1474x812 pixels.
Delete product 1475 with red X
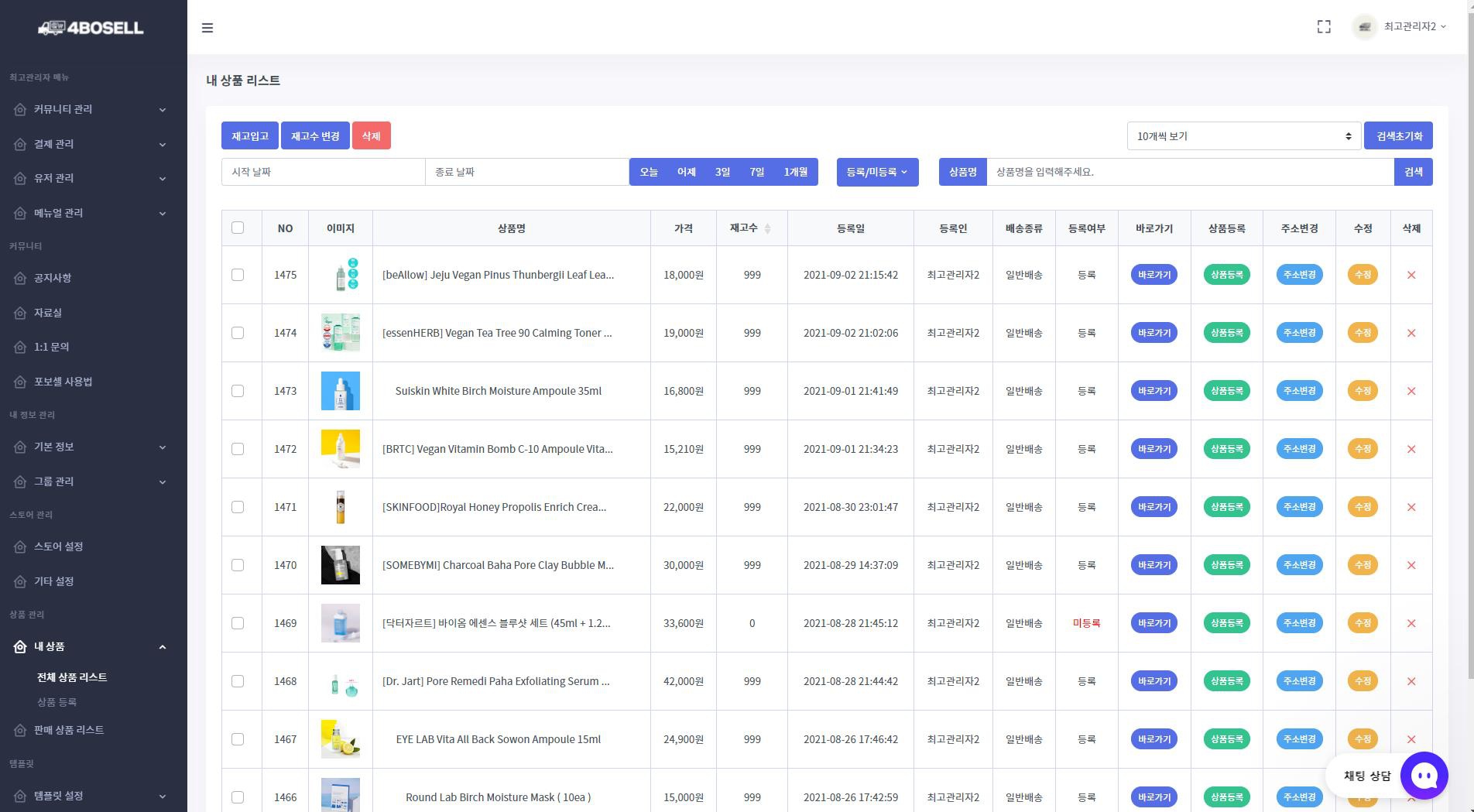click(1411, 275)
